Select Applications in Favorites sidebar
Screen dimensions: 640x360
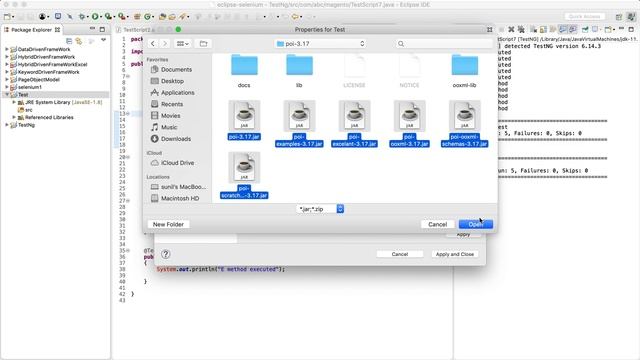[178, 93]
